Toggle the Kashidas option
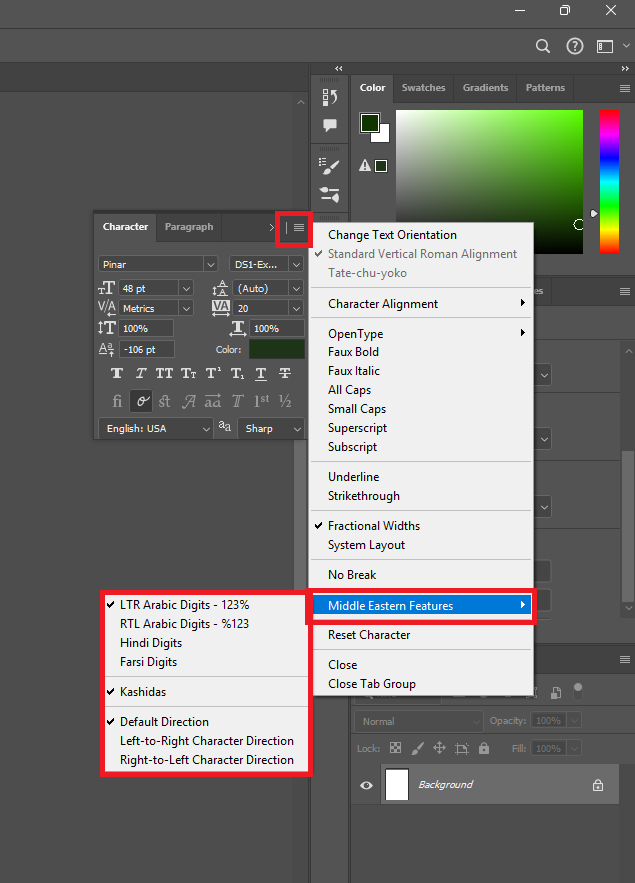 tap(142, 692)
